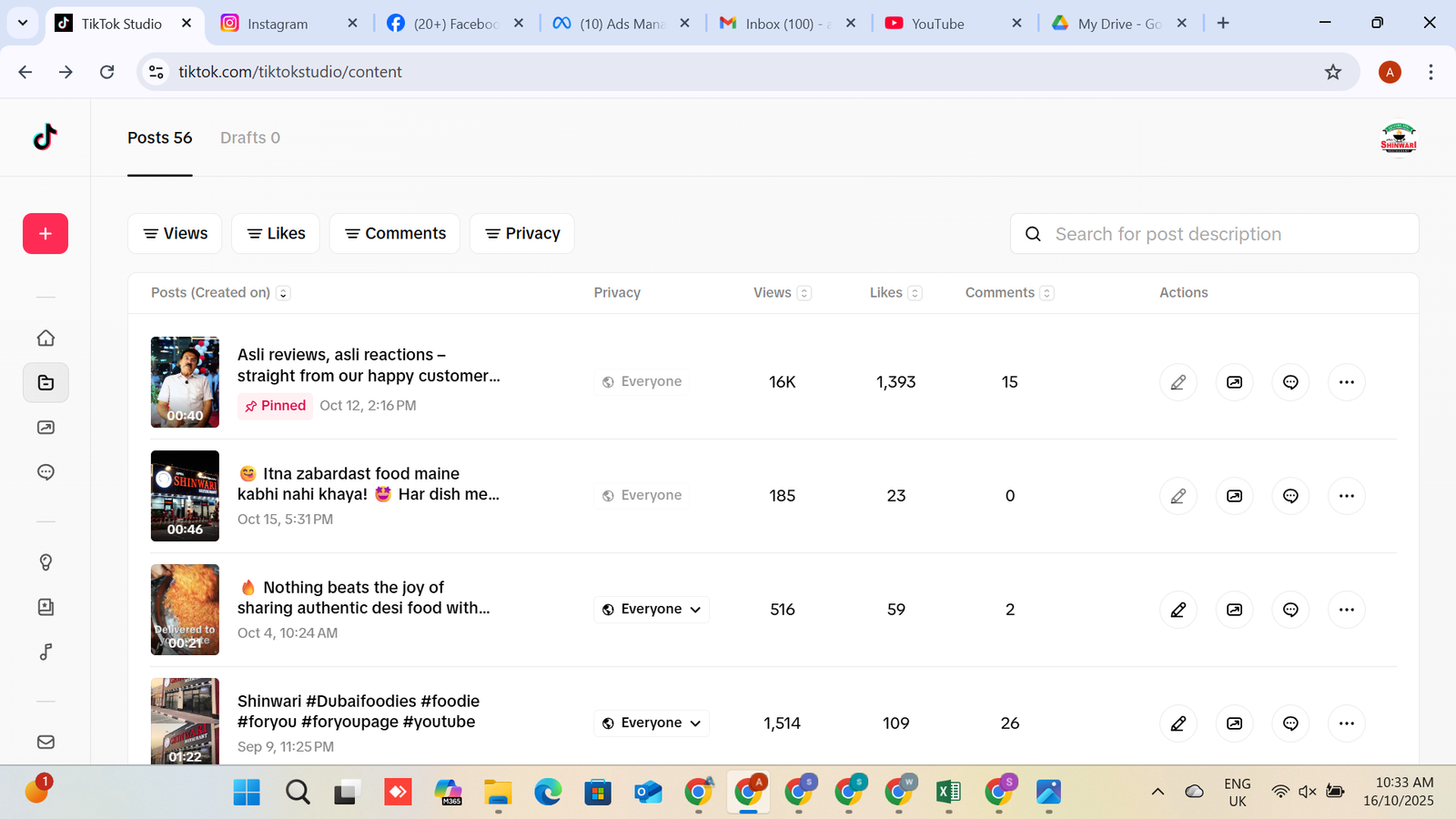Open the Comments filter button
This screenshot has width=1456, height=819.
point(395,234)
